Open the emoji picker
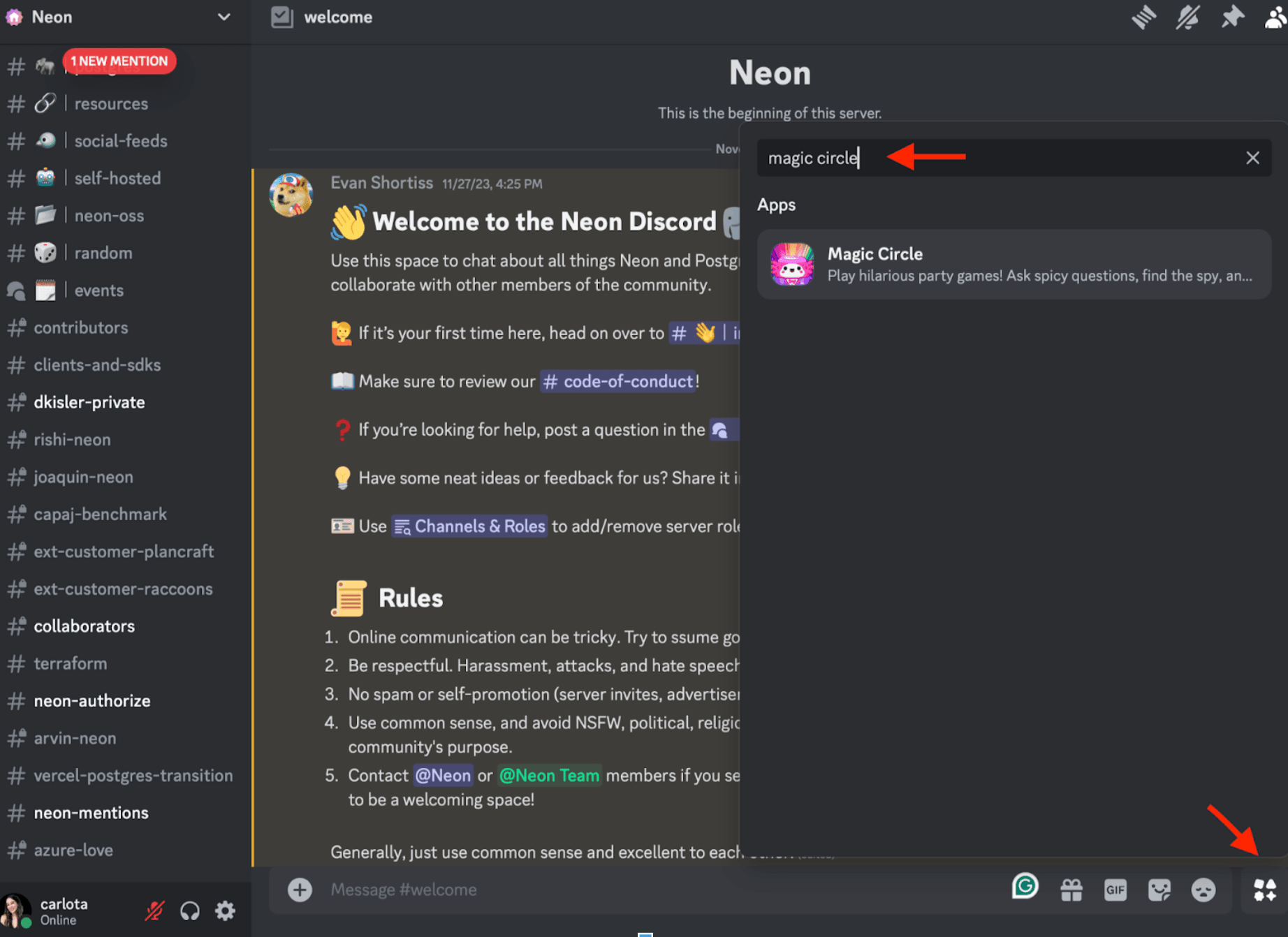Screen dimensions: 1288x937 (1203, 890)
